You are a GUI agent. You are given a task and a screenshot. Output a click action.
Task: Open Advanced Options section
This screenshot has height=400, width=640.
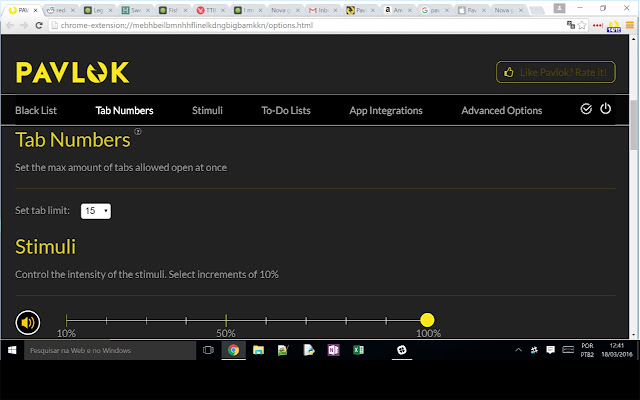[502, 111]
